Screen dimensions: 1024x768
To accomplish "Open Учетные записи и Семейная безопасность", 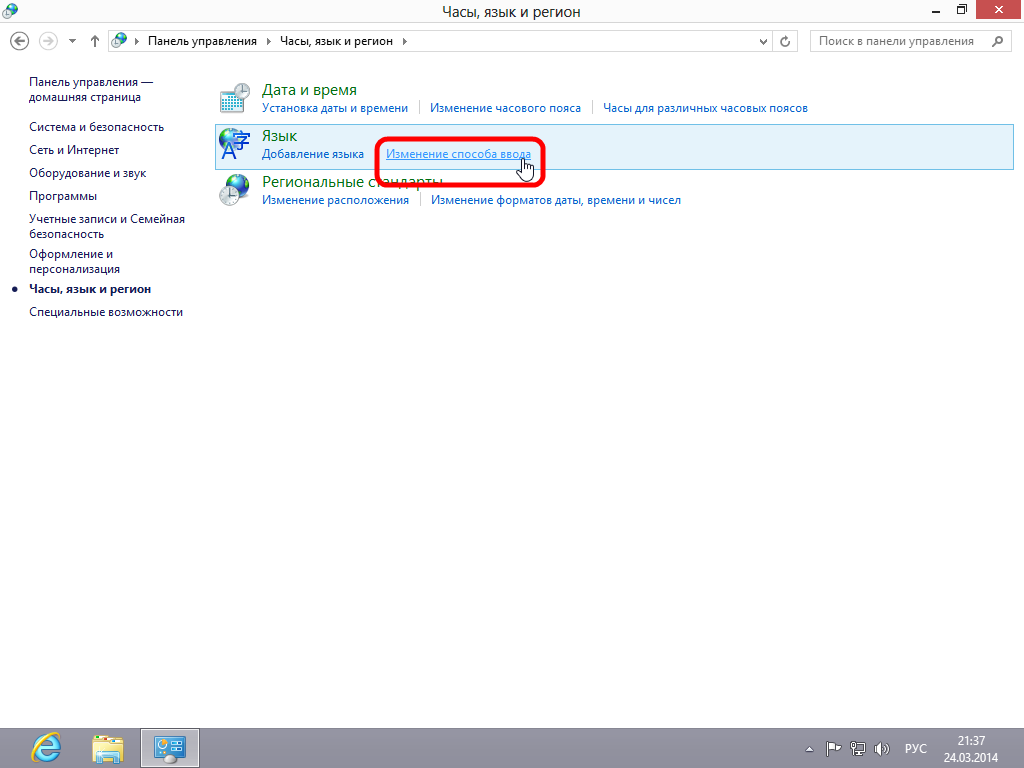I will (107, 226).
